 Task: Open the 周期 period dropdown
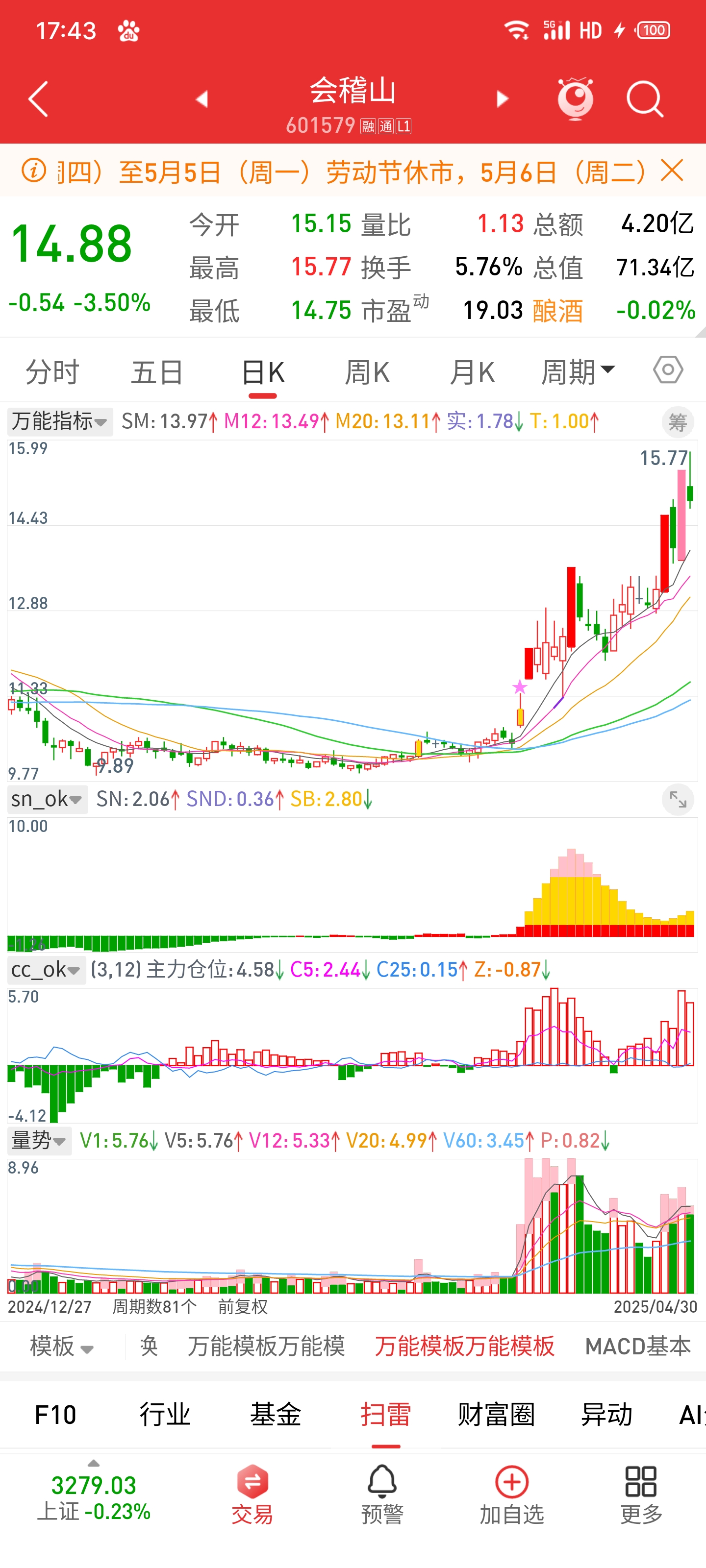[x=578, y=372]
